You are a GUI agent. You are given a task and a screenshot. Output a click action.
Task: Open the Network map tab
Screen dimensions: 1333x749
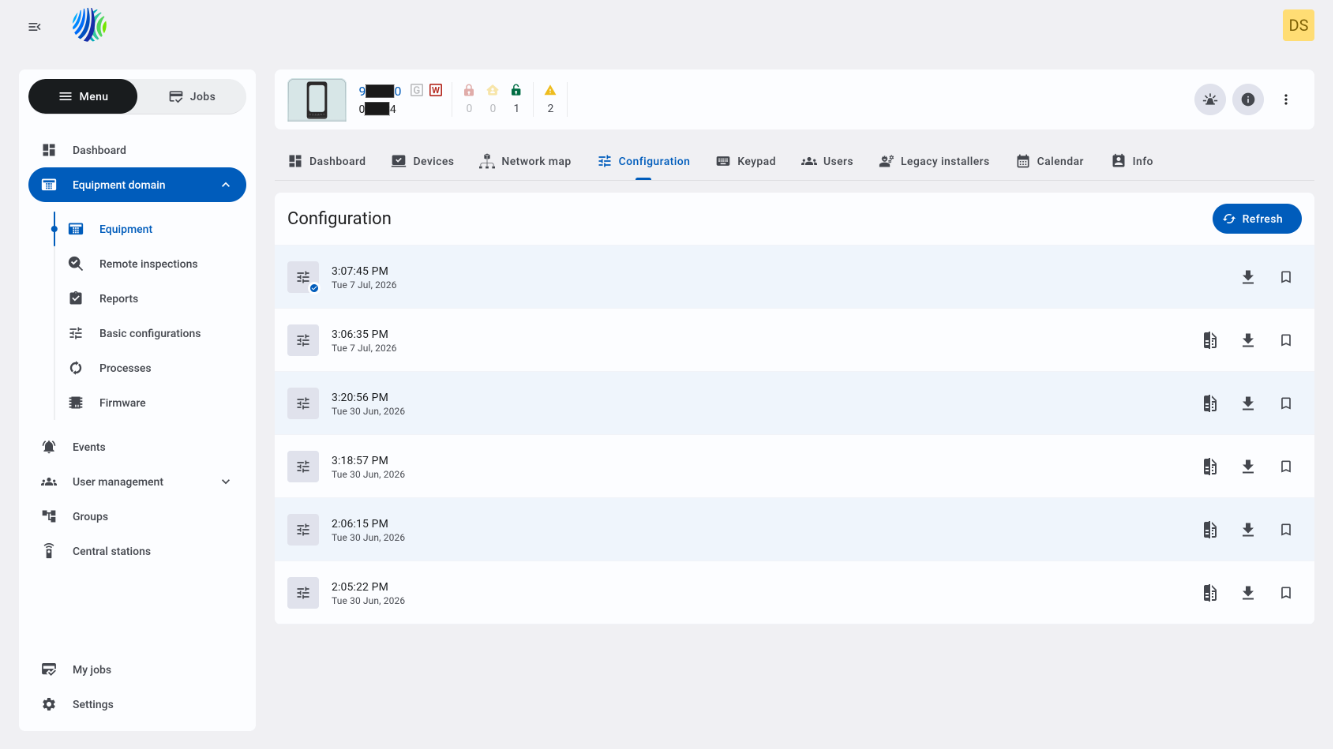pyautogui.click(x=525, y=161)
